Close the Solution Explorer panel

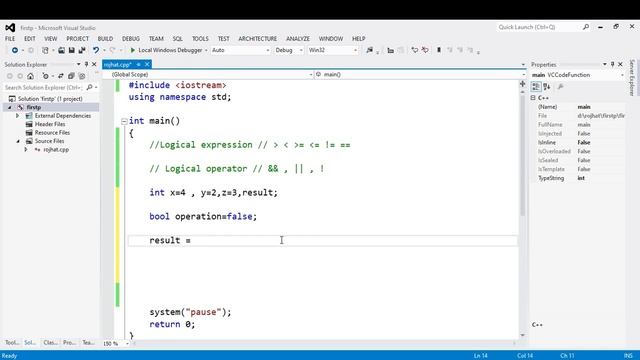[x=94, y=64]
